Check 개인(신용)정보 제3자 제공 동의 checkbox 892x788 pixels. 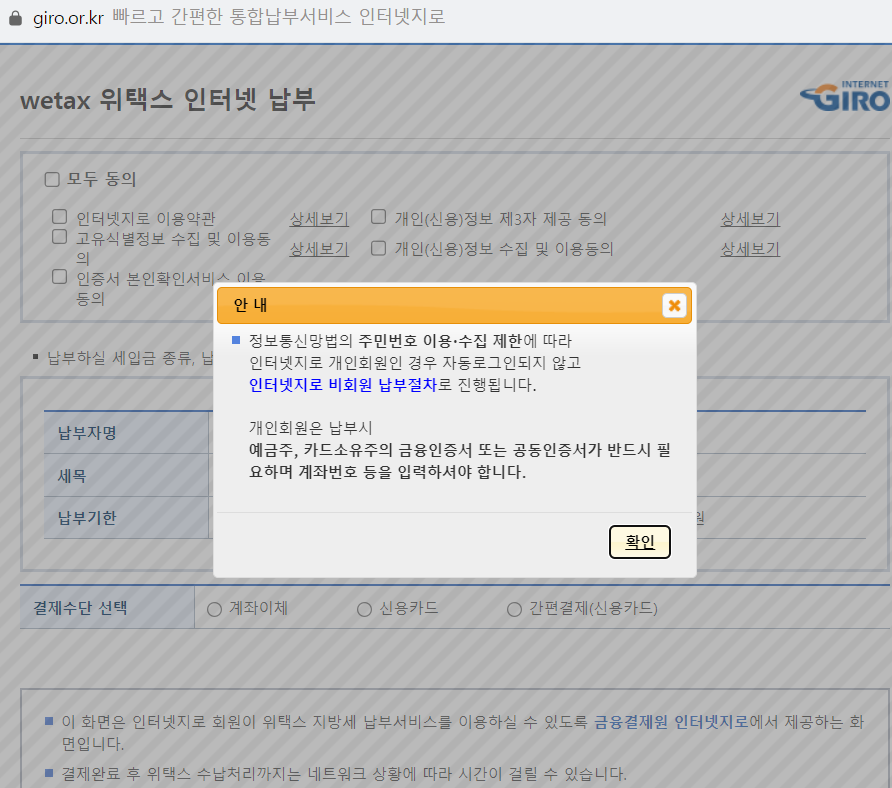[x=378, y=217]
